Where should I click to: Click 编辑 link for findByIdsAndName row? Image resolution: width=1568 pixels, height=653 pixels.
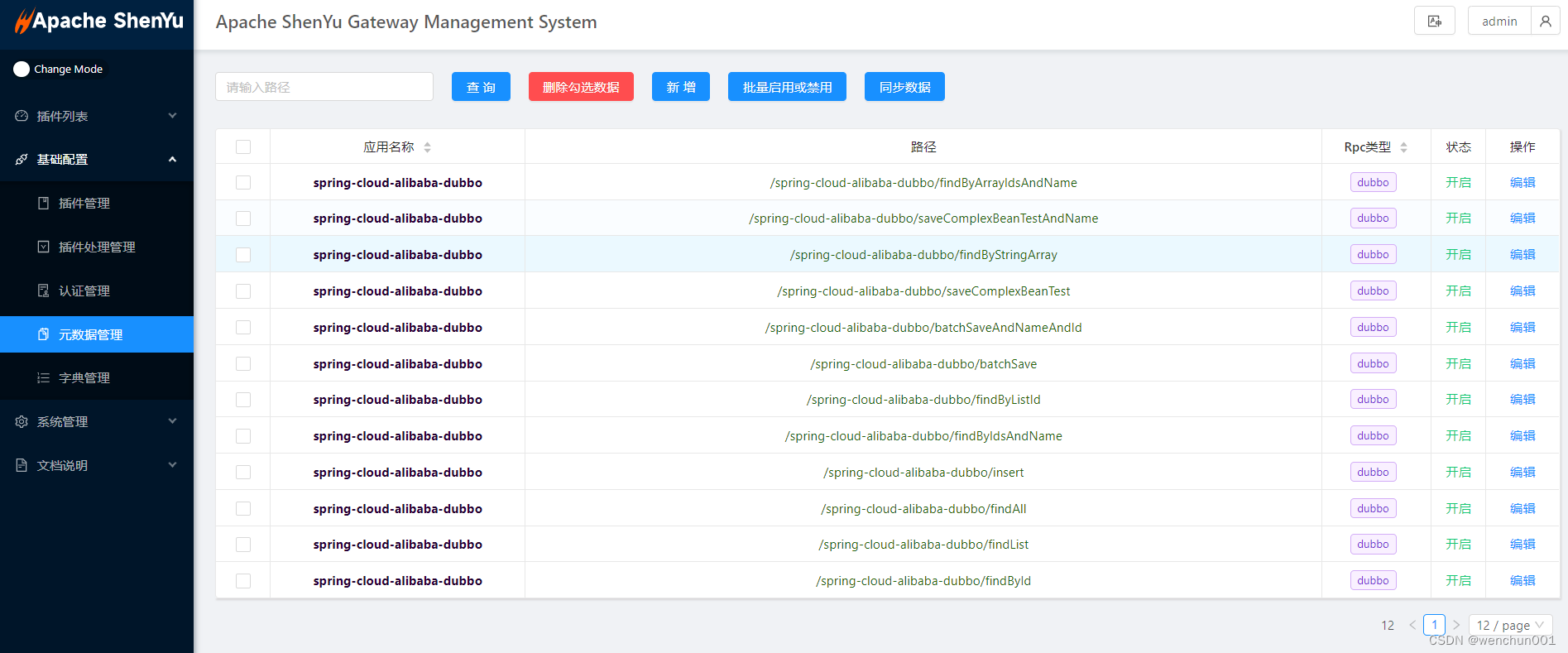coord(1522,435)
